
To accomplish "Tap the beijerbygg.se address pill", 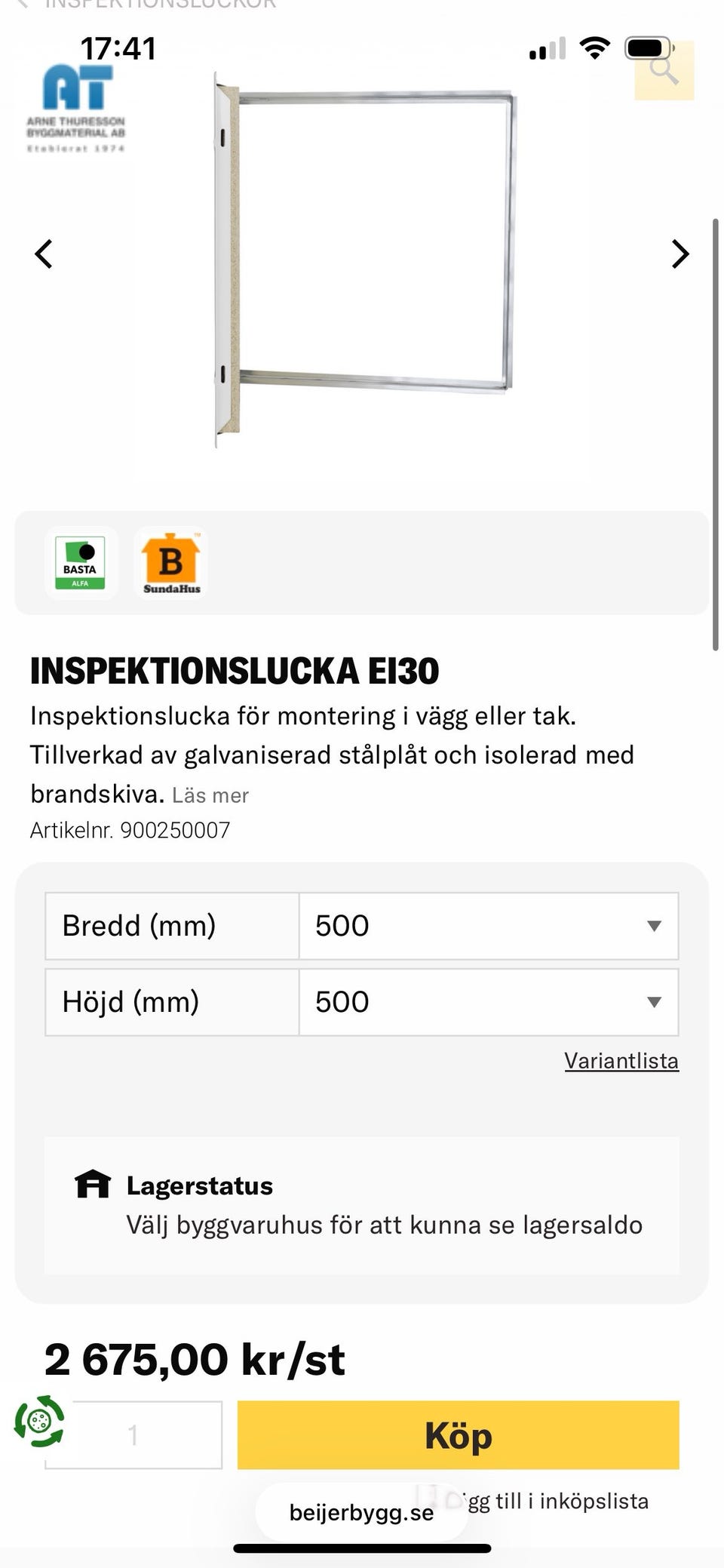I will [361, 1512].
